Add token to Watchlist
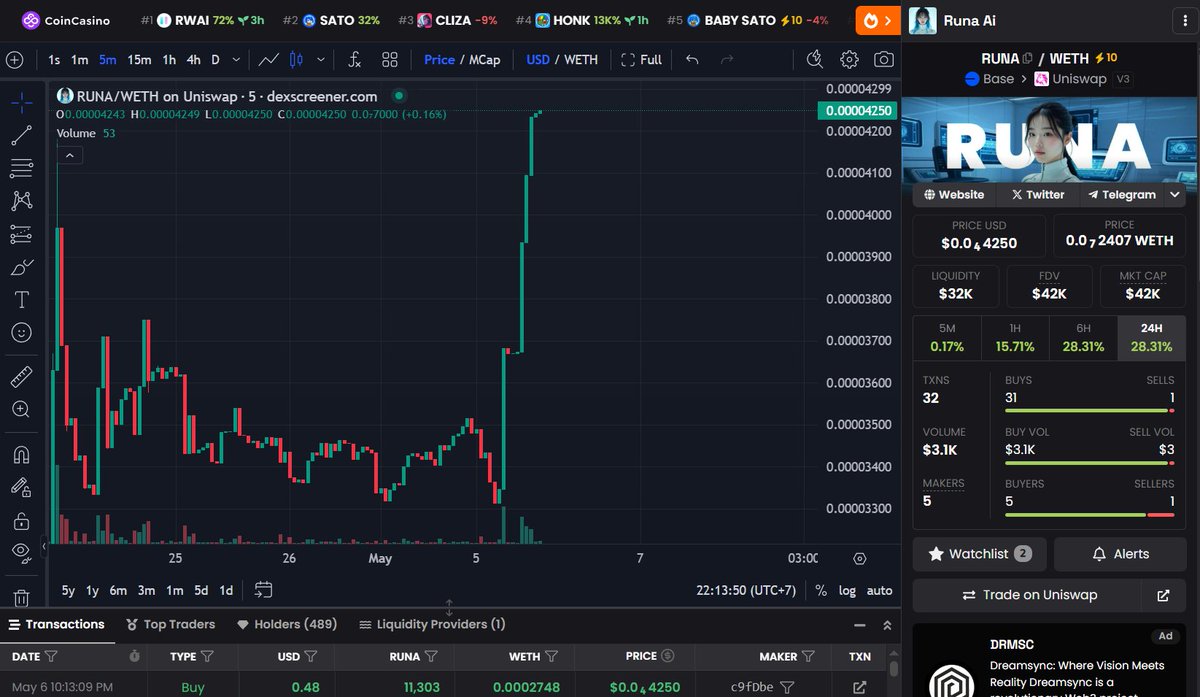 point(980,554)
